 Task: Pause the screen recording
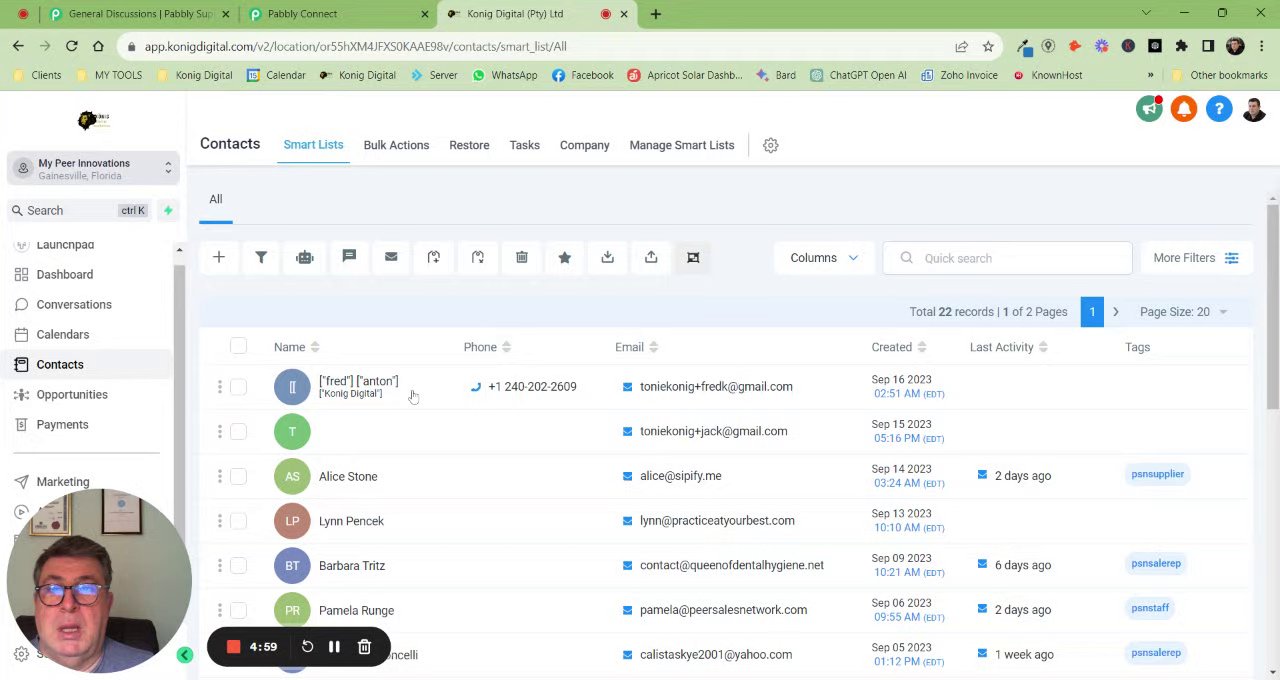[x=334, y=647]
